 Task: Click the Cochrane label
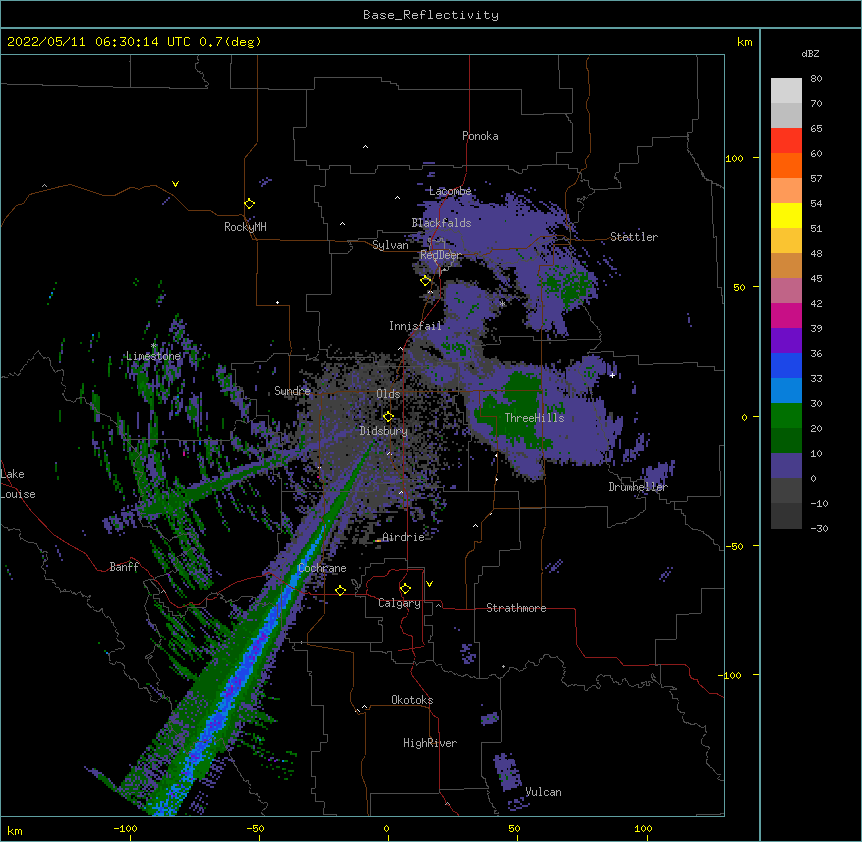[x=322, y=568]
